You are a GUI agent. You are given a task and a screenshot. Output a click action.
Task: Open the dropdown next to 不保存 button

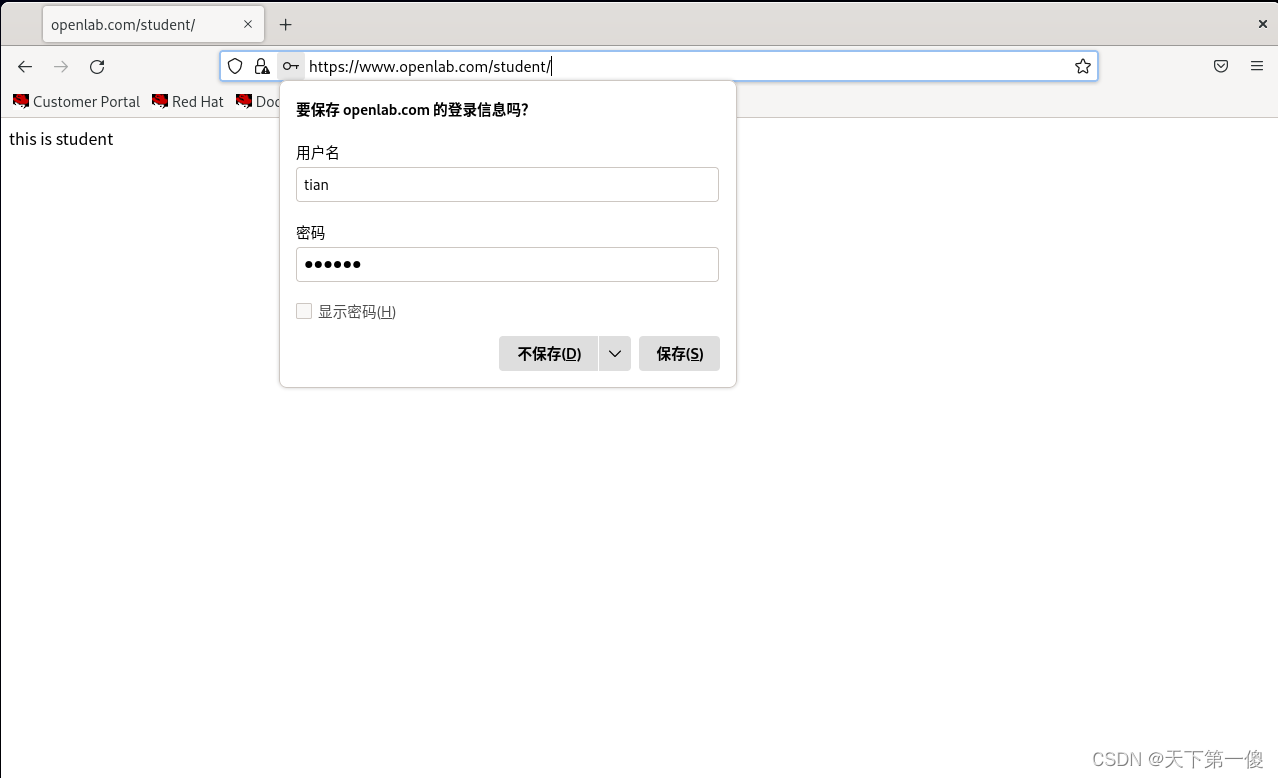pos(614,353)
